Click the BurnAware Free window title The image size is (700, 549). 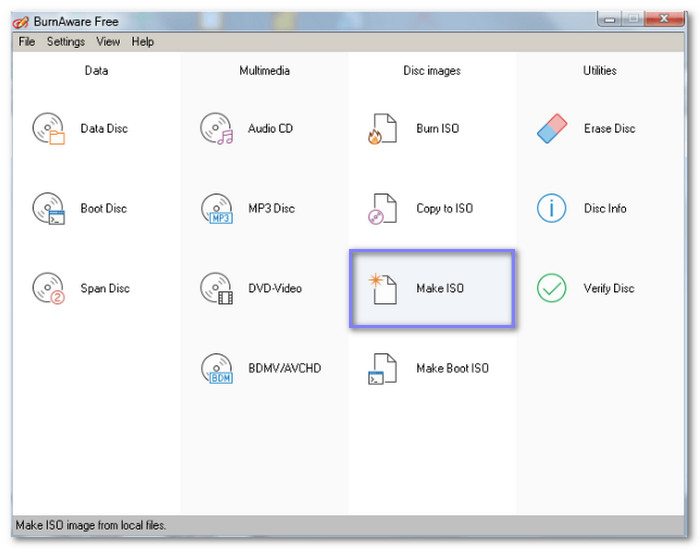76,22
